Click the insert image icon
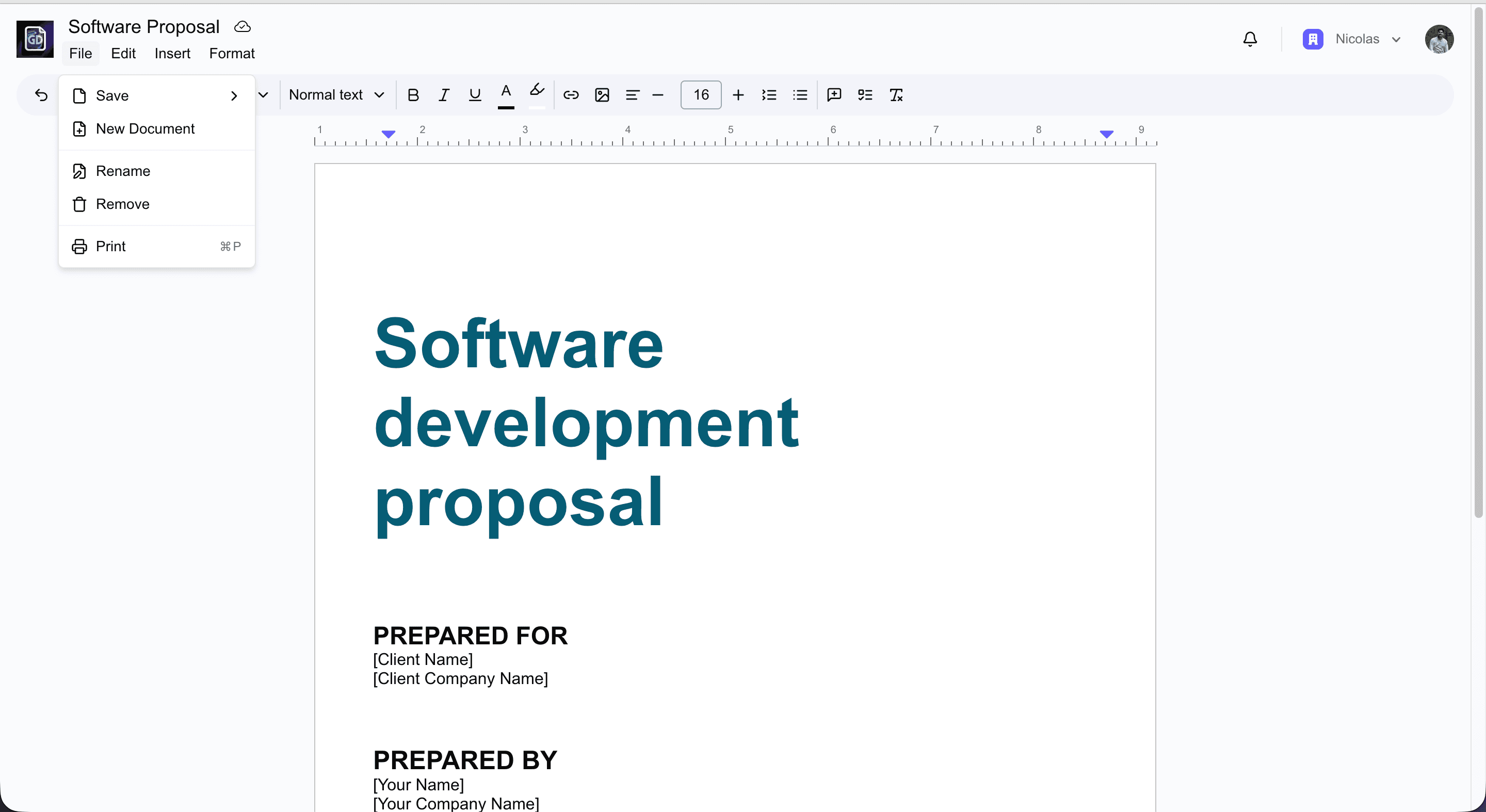 click(x=602, y=95)
